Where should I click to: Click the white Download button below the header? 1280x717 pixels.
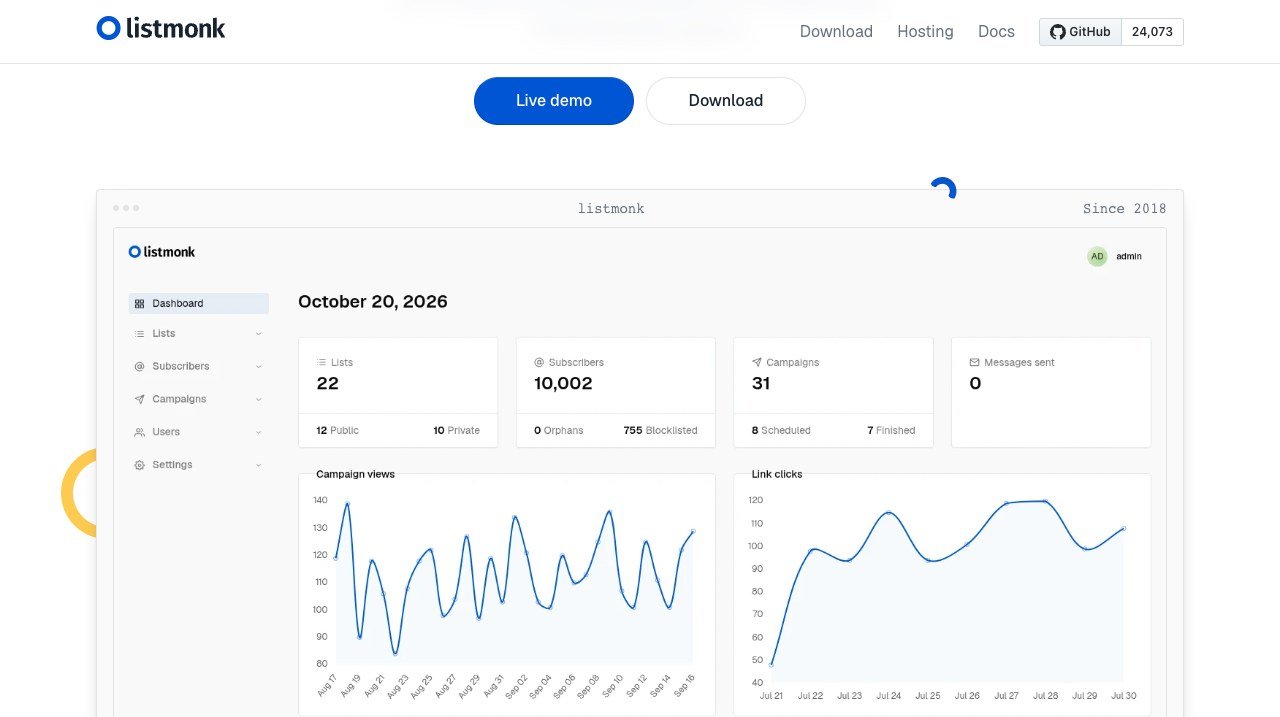[726, 101]
